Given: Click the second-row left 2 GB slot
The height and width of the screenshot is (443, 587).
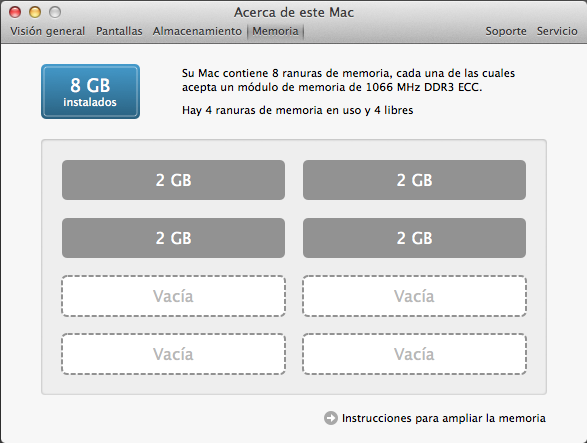Looking at the screenshot, I should (x=173, y=238).
